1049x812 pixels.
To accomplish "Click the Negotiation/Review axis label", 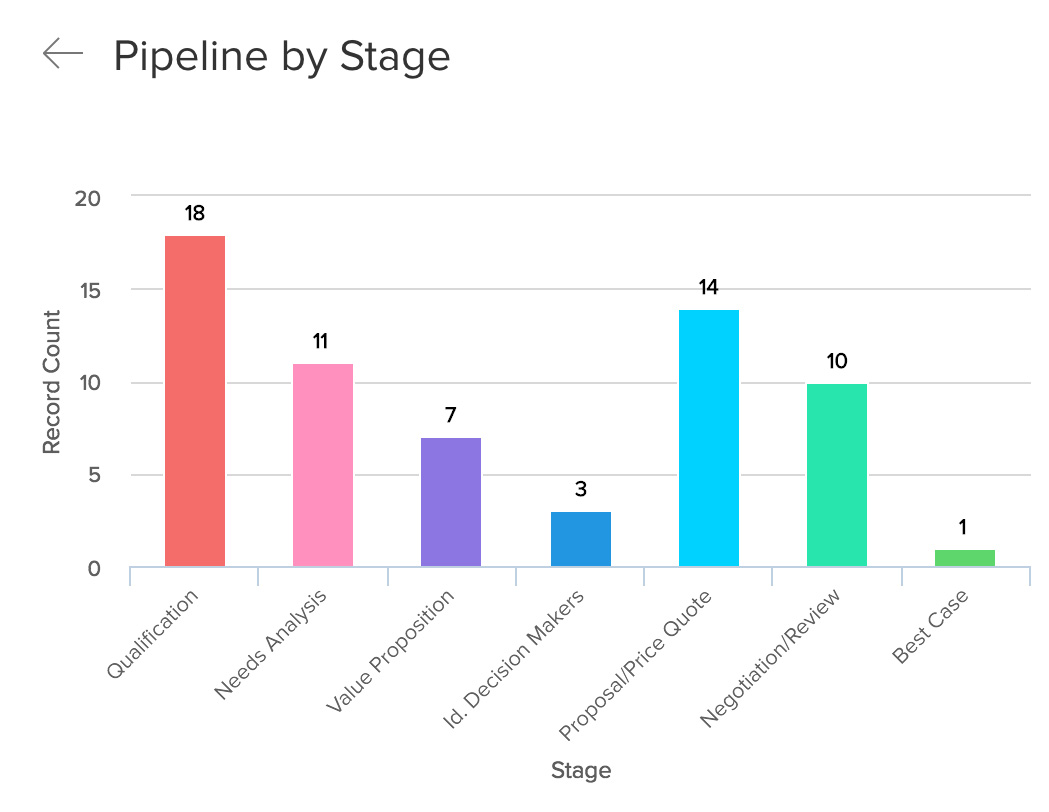I will pos(771,658).
